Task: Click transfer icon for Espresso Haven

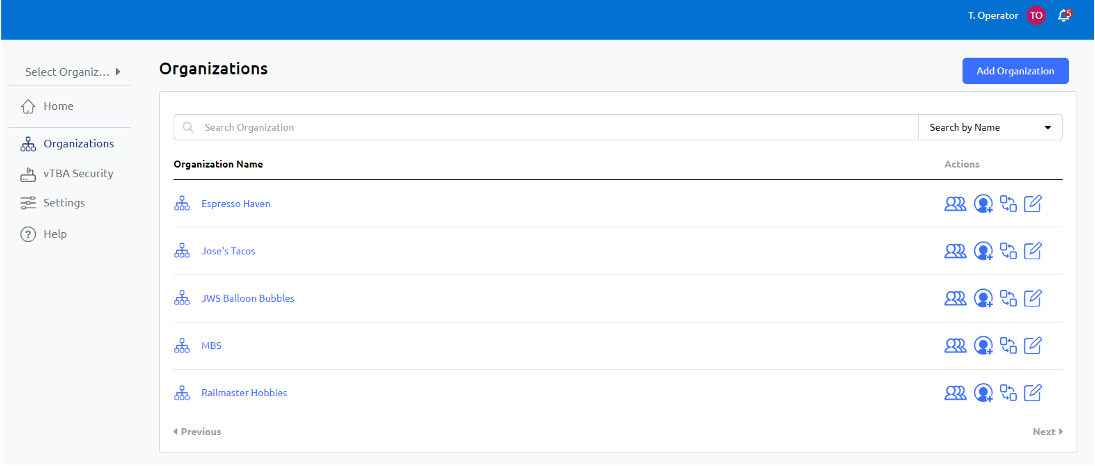Action: click(1008, 204)
